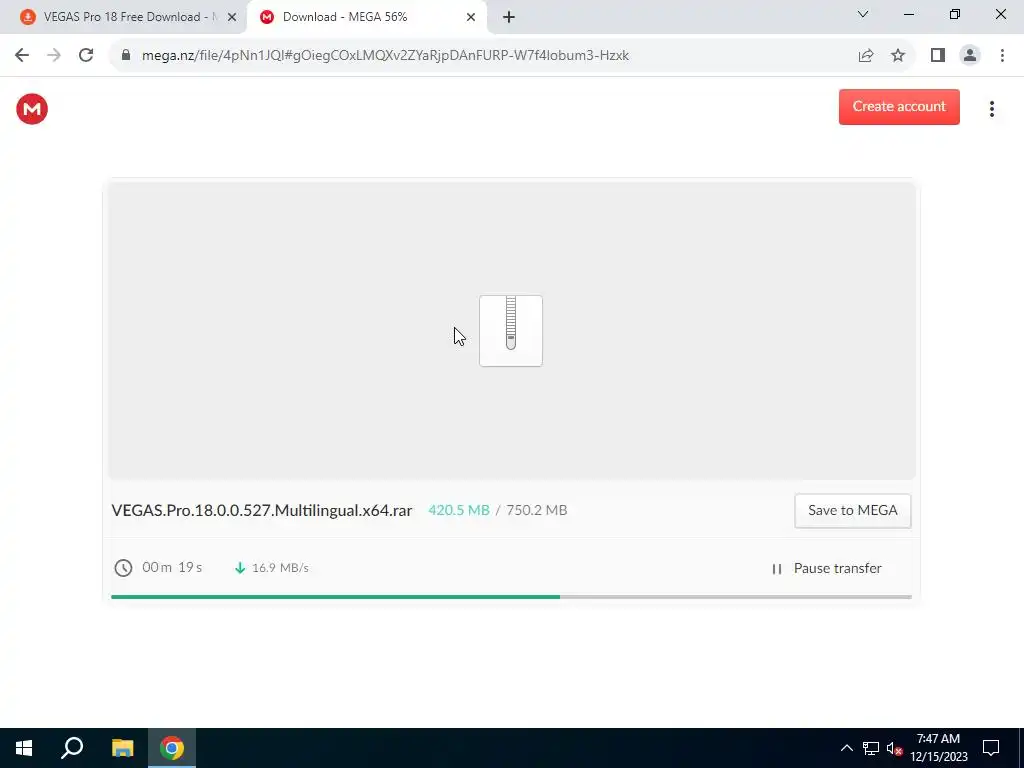Open Windows taskbar search

pos(72,748)
